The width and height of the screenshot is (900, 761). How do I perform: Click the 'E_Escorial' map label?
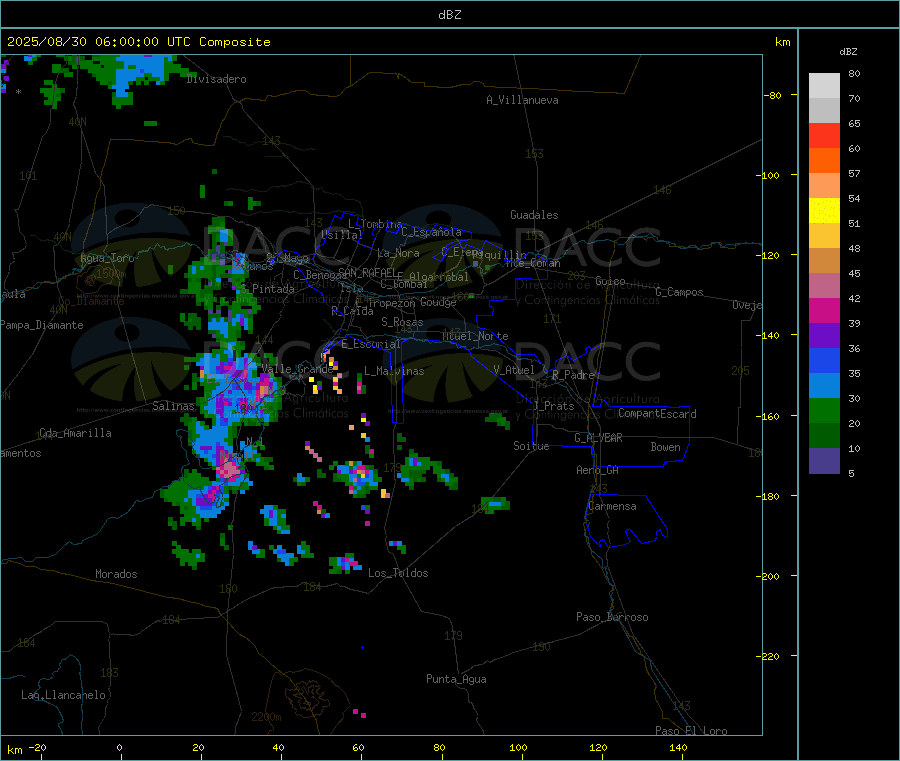371,344
